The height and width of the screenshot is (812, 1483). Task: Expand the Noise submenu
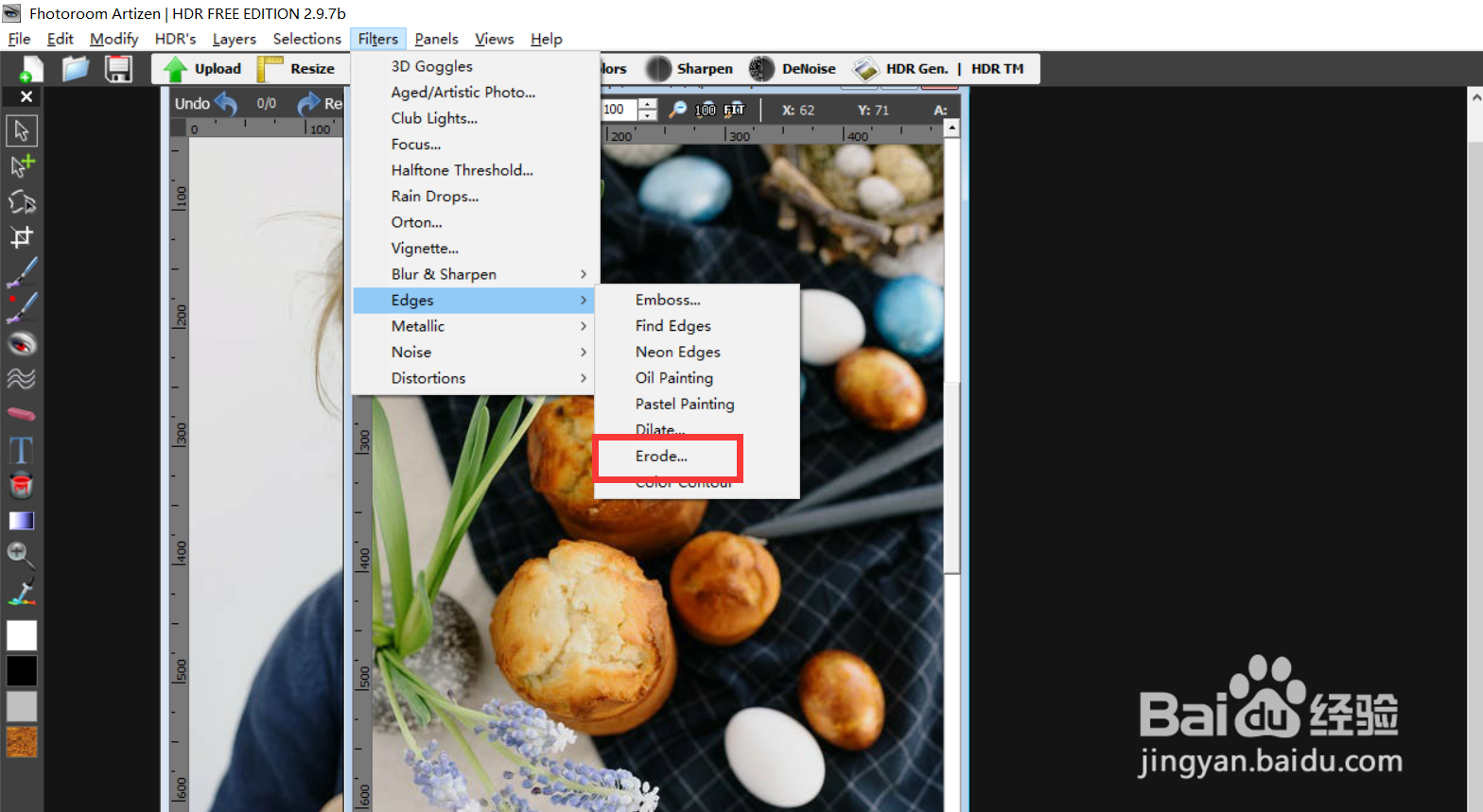click(476, 353)
